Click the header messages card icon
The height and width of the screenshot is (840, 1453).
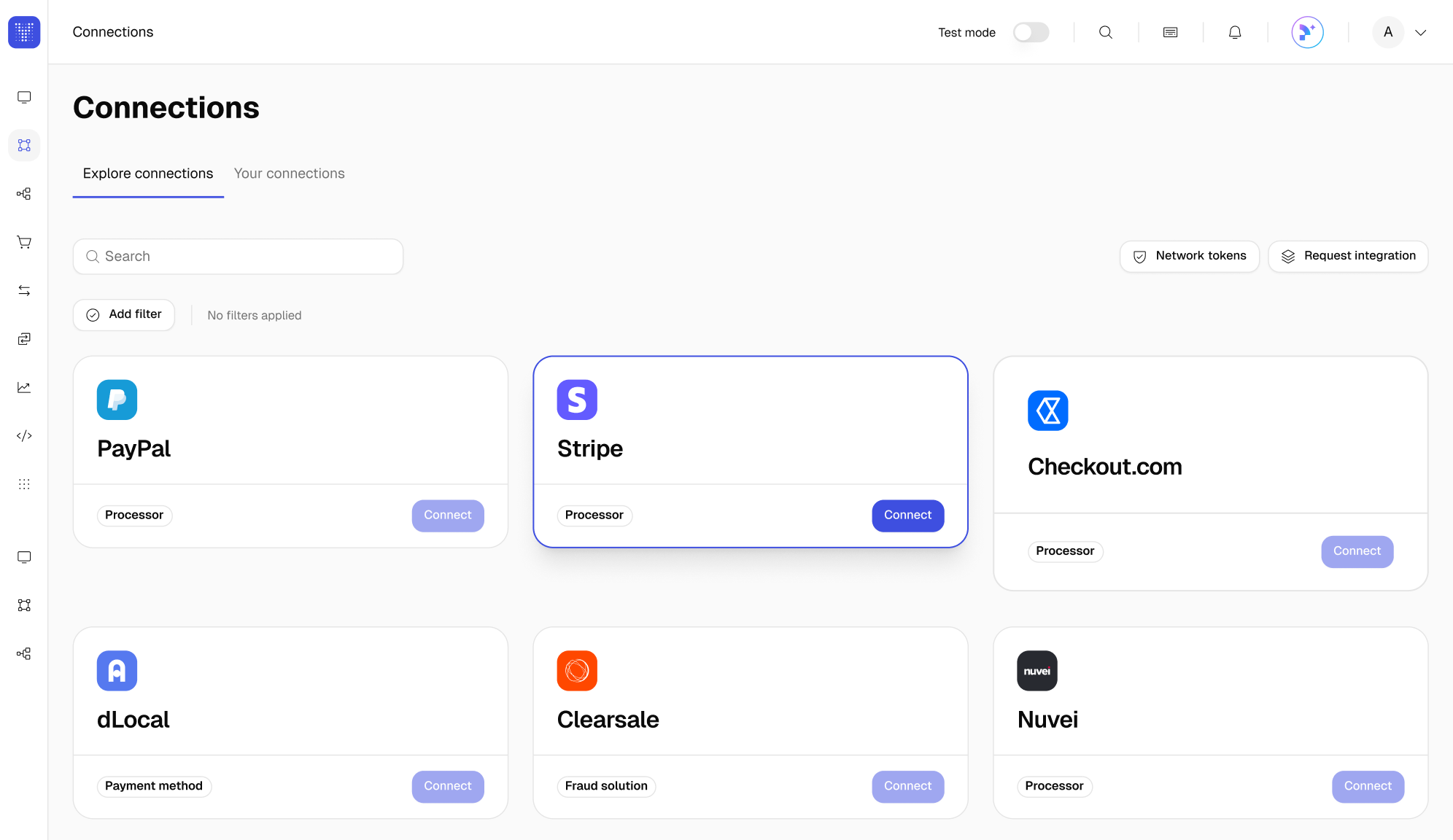point(1170,32)
